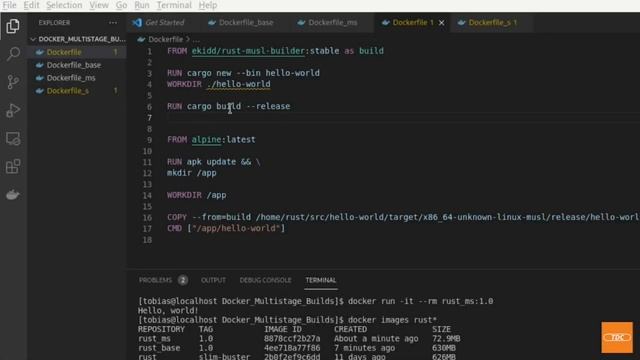The image size is (640, 360).
Task: Click the breadcrumb ellipsis segment
Action: (196, 40)
